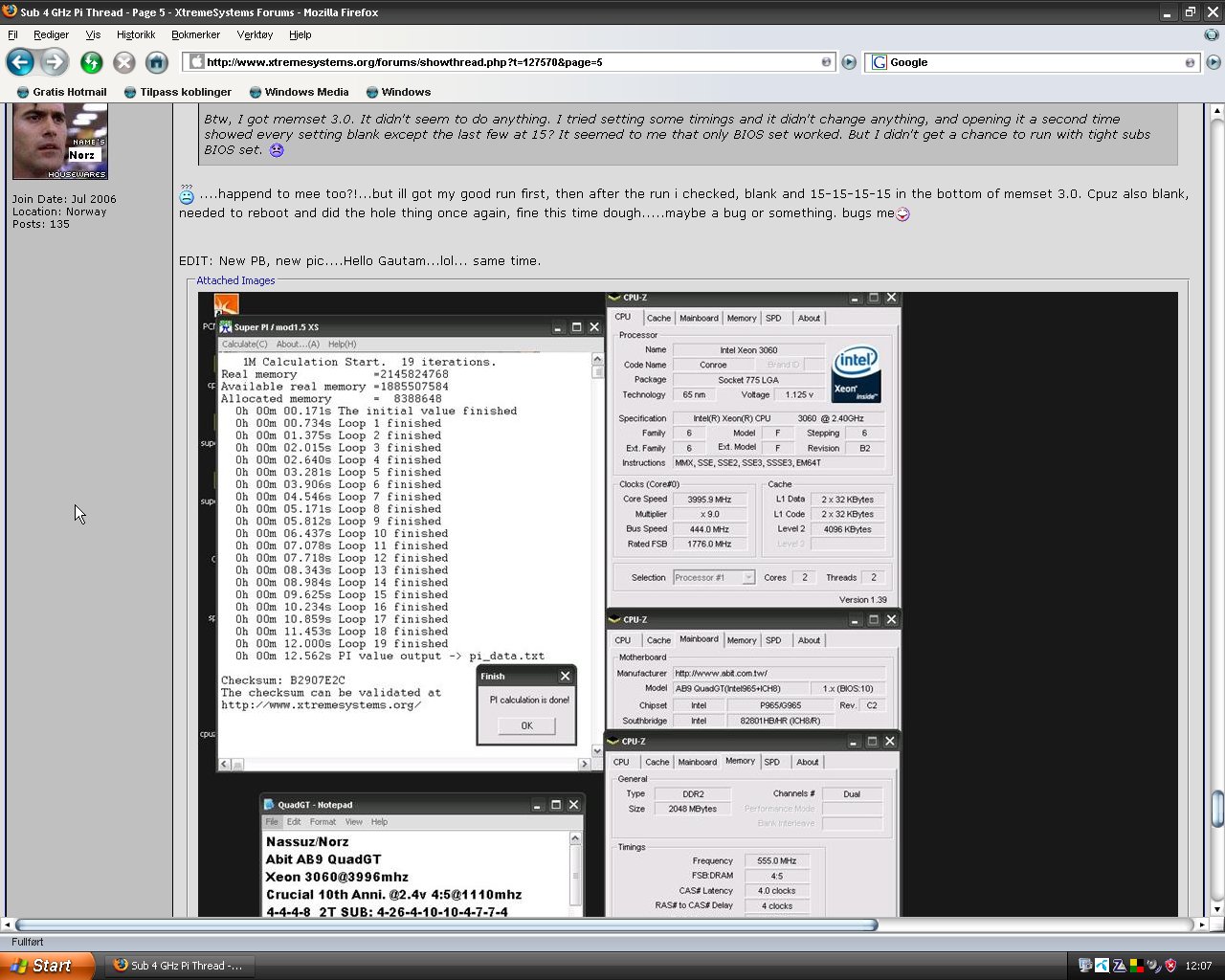1225x980 pixels.
Task: Open the Rediger menu
Action: (x=51, y=34)
